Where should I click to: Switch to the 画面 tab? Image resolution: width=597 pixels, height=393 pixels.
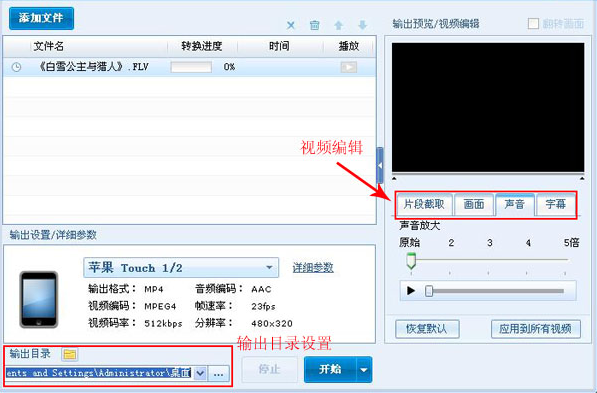(474, 204)
